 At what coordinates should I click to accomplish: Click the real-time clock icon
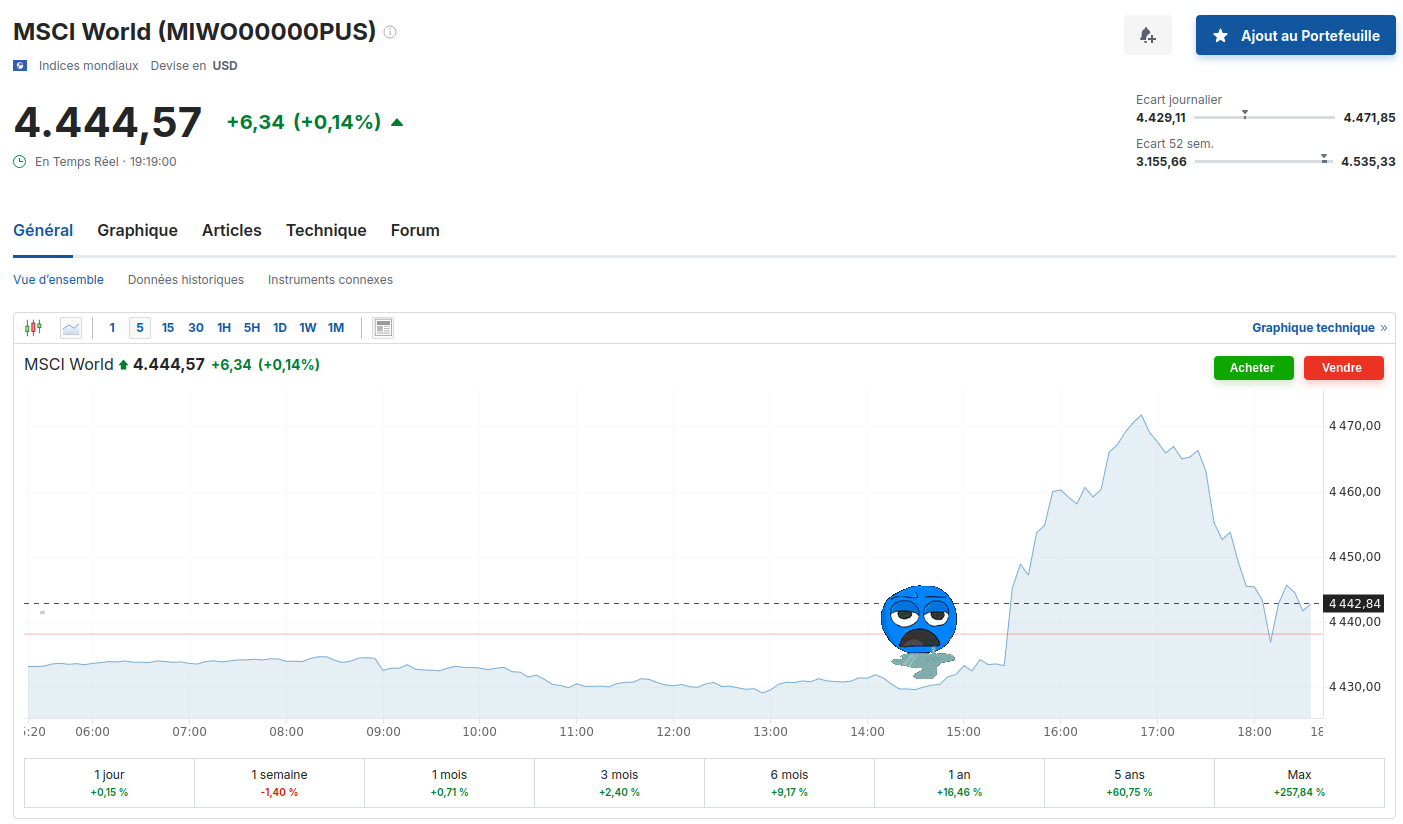(x=20, y=161)
